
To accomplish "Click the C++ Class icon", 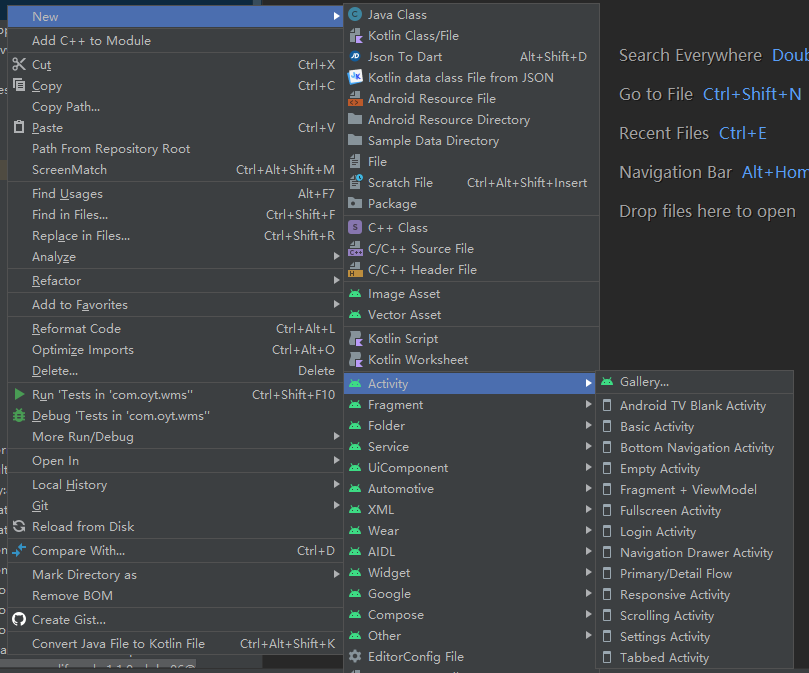I will coord(355,228).
